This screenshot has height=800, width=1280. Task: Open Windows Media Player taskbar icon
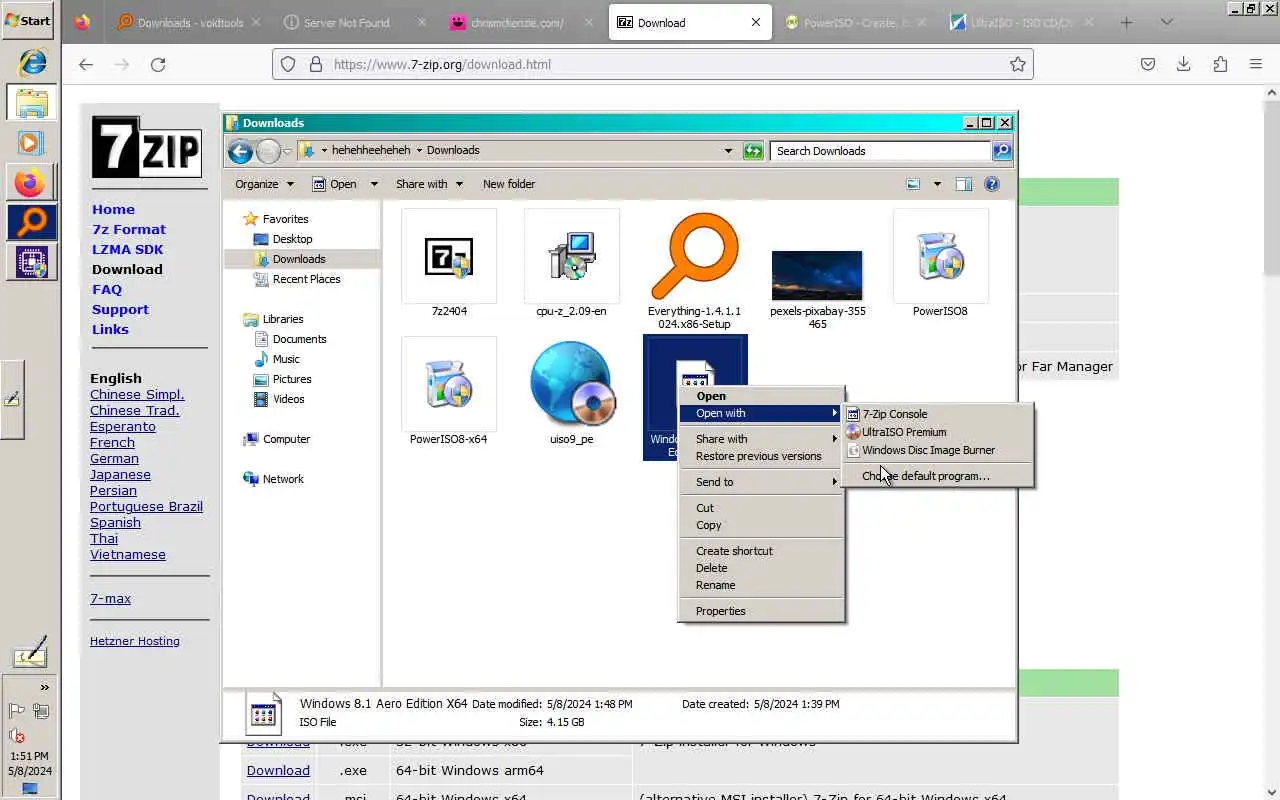pos(30,143)
